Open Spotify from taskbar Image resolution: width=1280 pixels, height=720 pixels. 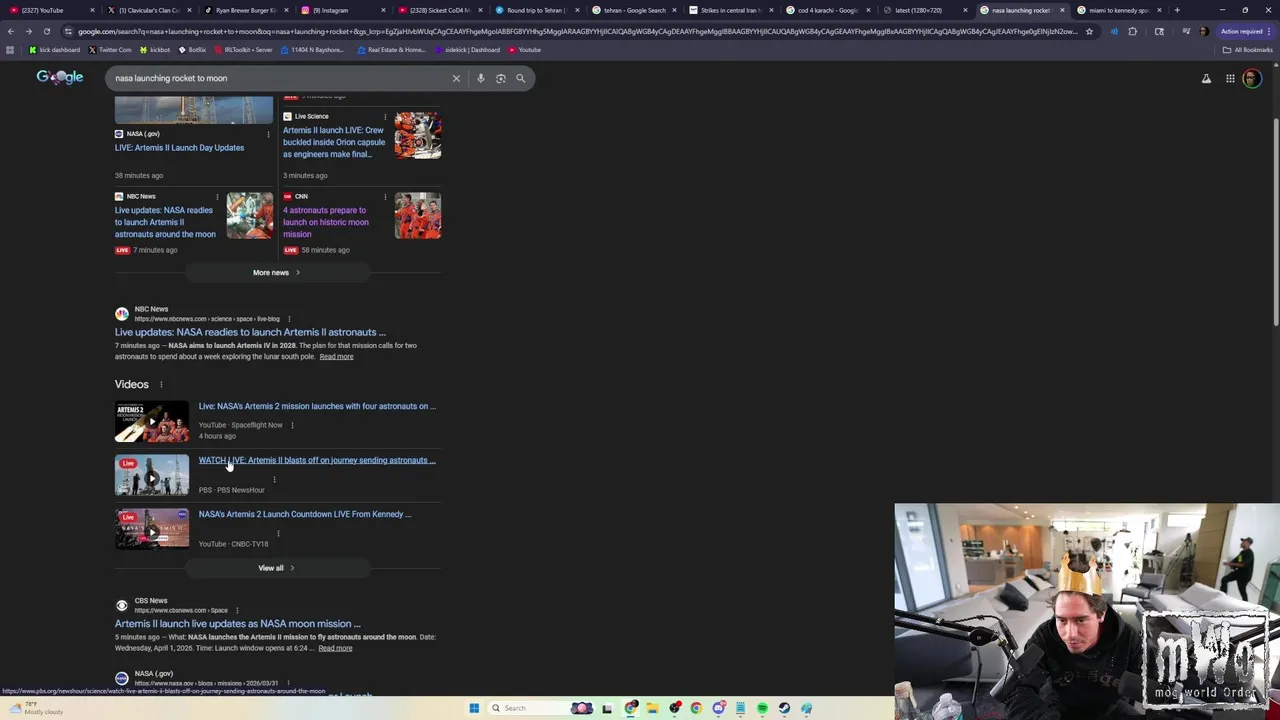pos(762,708)
